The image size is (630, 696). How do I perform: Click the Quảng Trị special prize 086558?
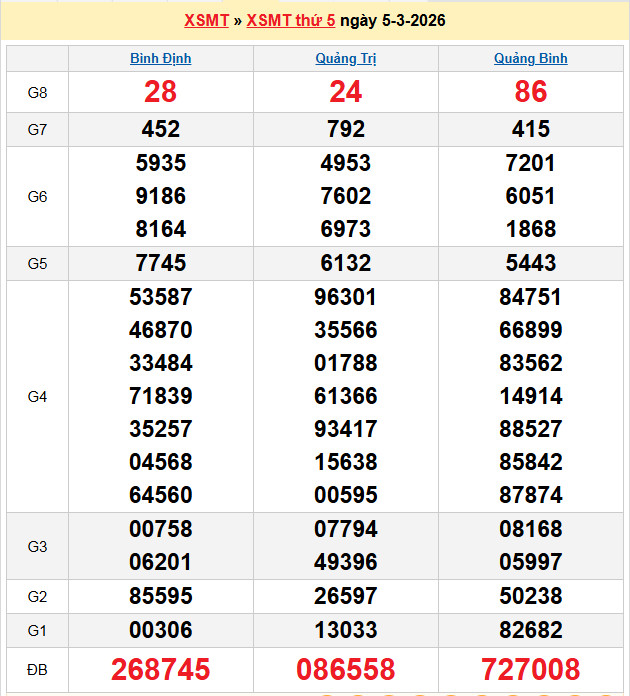tap(345, 669)
